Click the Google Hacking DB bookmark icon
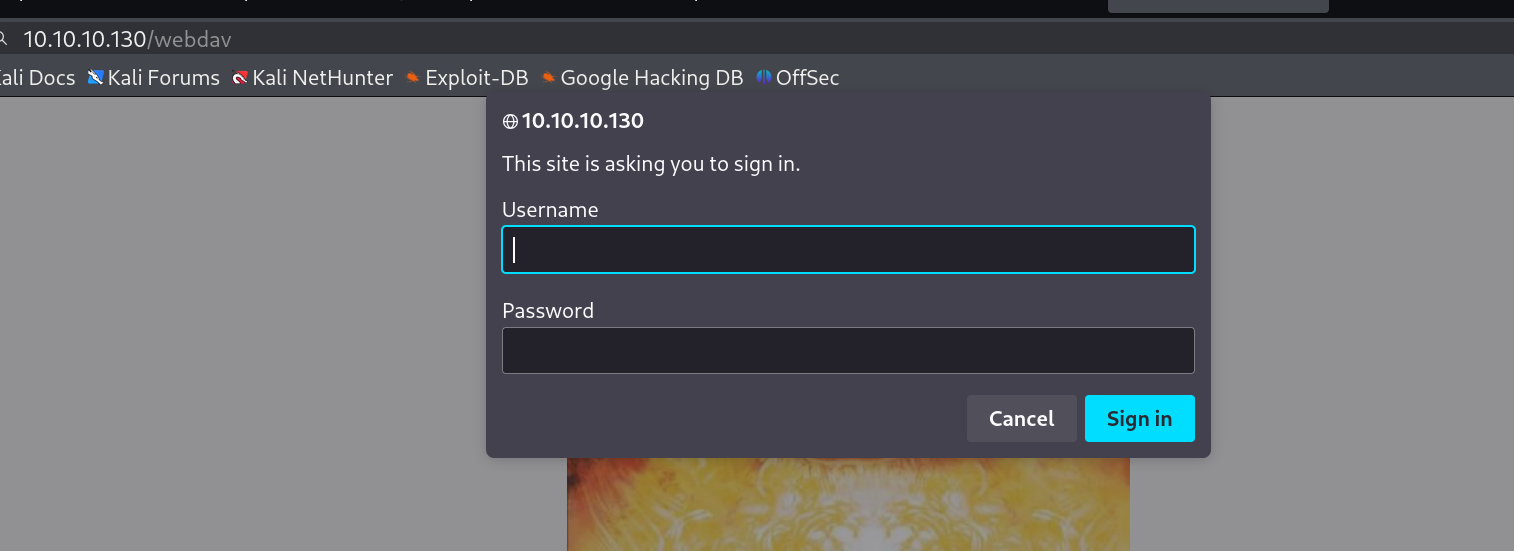1514x551 pixels. (x=548, y=78)
